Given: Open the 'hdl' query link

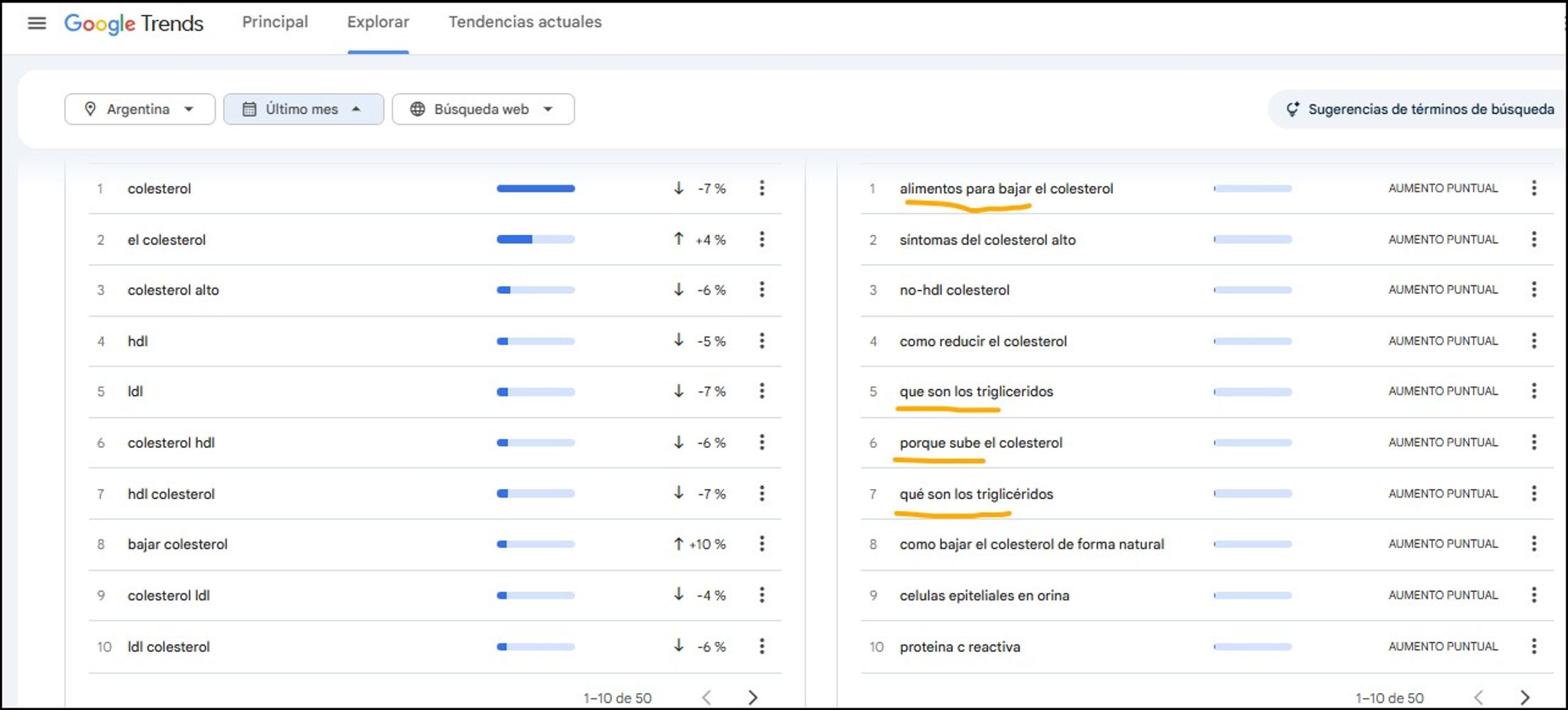Looking at the screenshot, I should tap(138, 341).
